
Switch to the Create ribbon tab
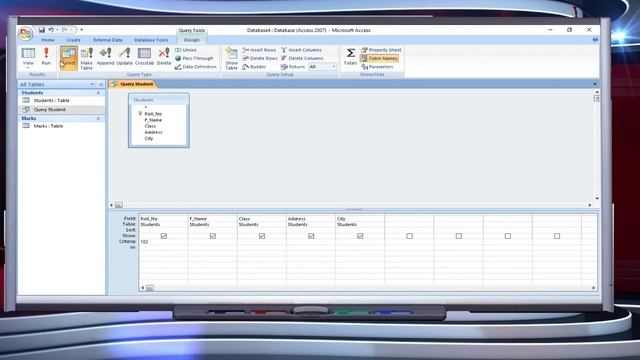coord(73,40)
